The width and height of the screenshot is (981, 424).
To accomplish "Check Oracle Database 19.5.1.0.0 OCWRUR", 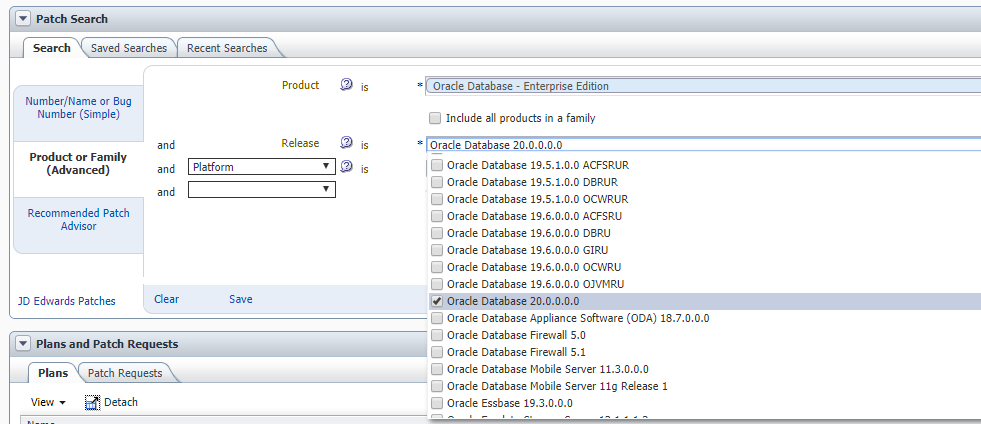I will pyautogui.click(x=437, y=199).
